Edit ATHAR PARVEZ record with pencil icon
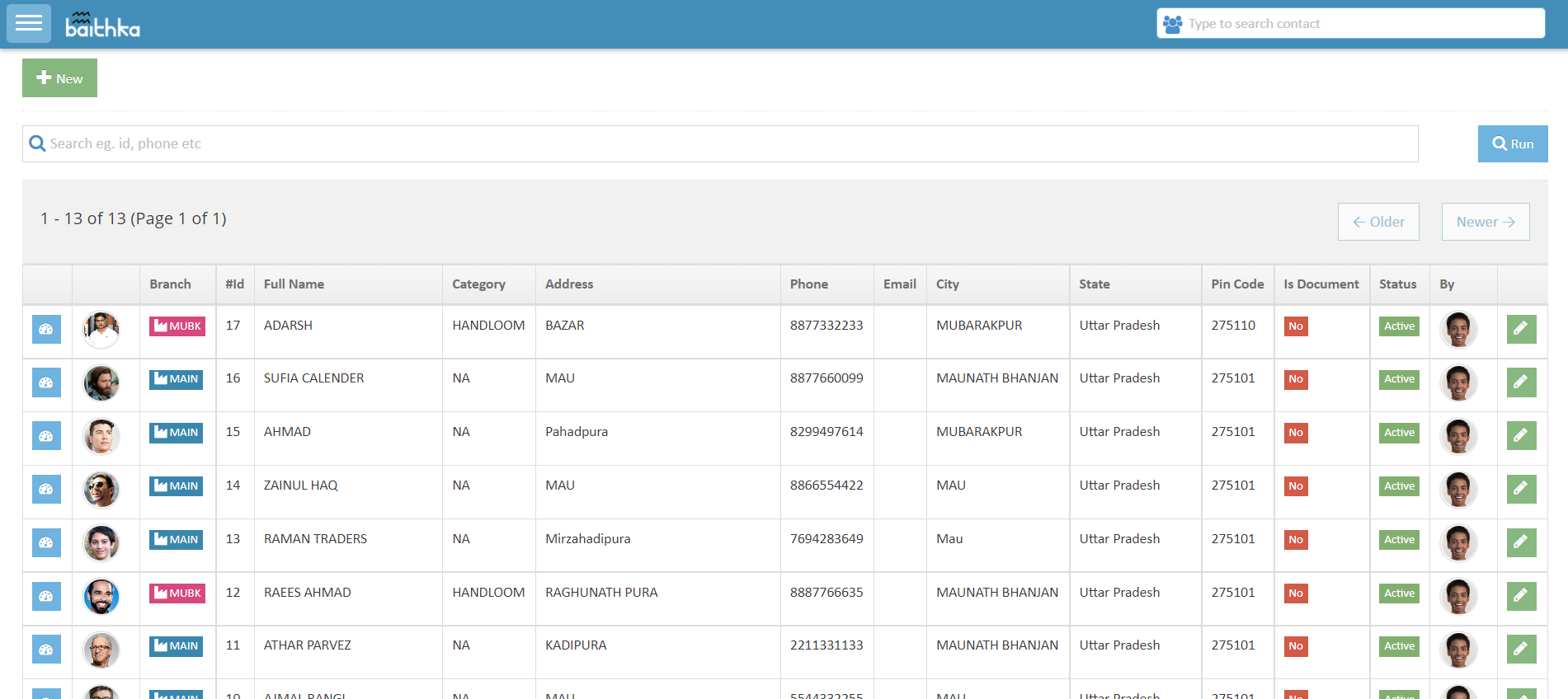The height and width of the screenshot is (699, 1568). tap(1521, 650)
